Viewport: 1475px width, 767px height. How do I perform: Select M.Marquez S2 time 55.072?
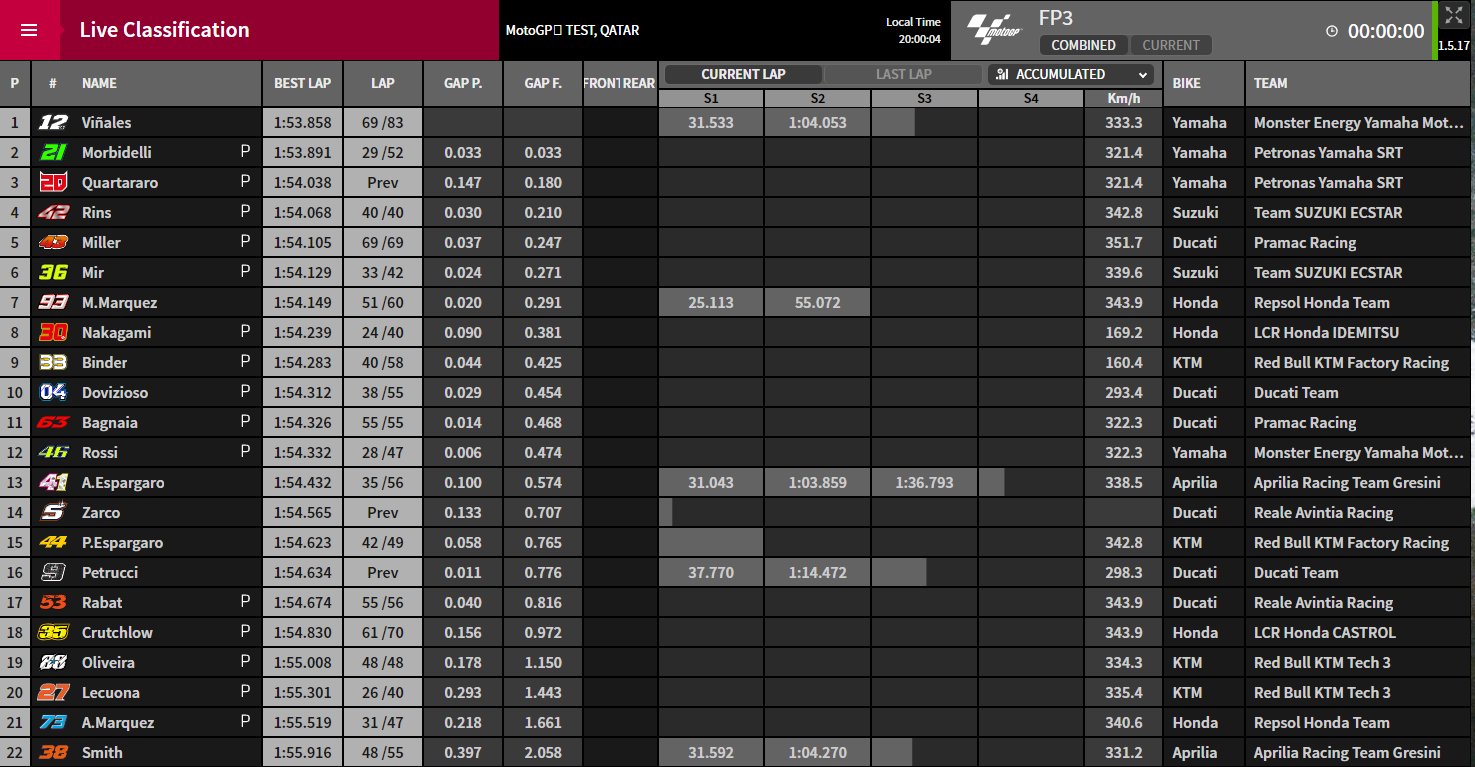point(817,302)
